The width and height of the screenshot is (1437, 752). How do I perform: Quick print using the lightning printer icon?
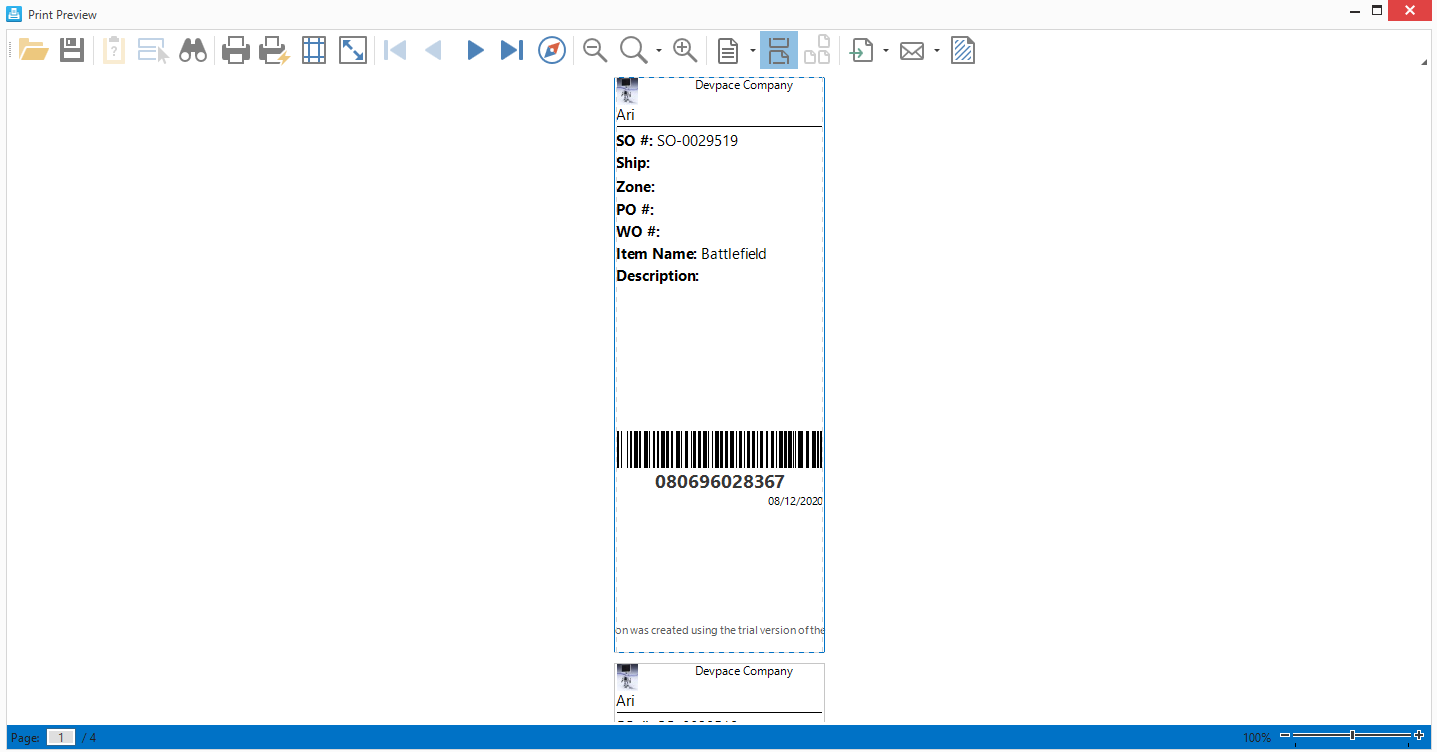[x=274, y=50]
